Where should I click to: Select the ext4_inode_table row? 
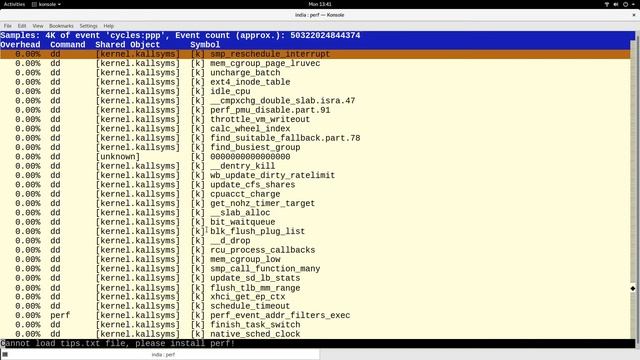tap(315, 82)
